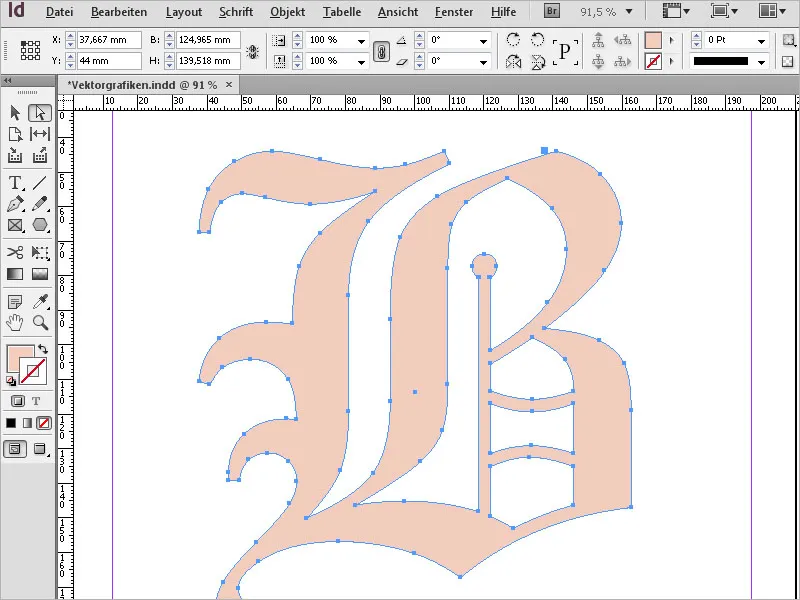Screen dimensions: 800x600
Task: Select the Pen tool
Action: (x=15, y=204)
